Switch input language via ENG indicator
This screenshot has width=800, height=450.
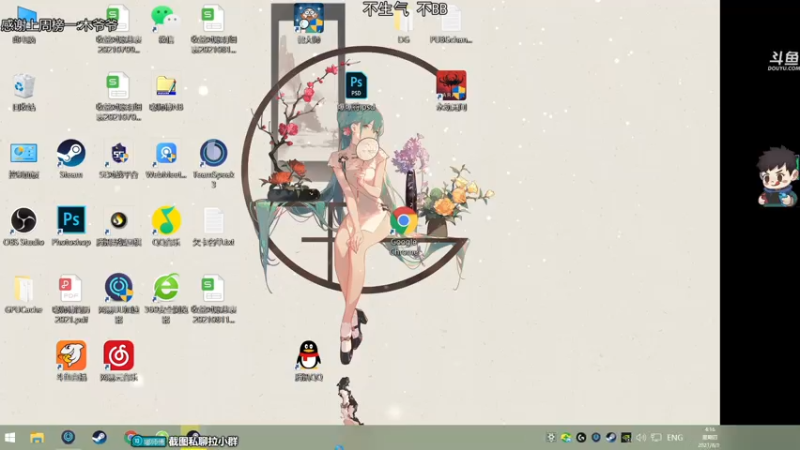(x=674, y=438)
